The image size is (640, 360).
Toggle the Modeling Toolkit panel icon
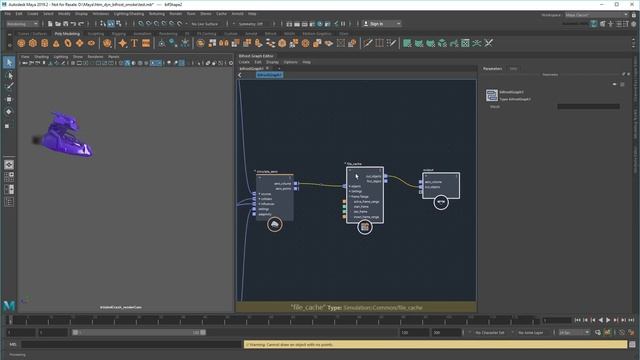pyautogui.click(x=594, y=24)
